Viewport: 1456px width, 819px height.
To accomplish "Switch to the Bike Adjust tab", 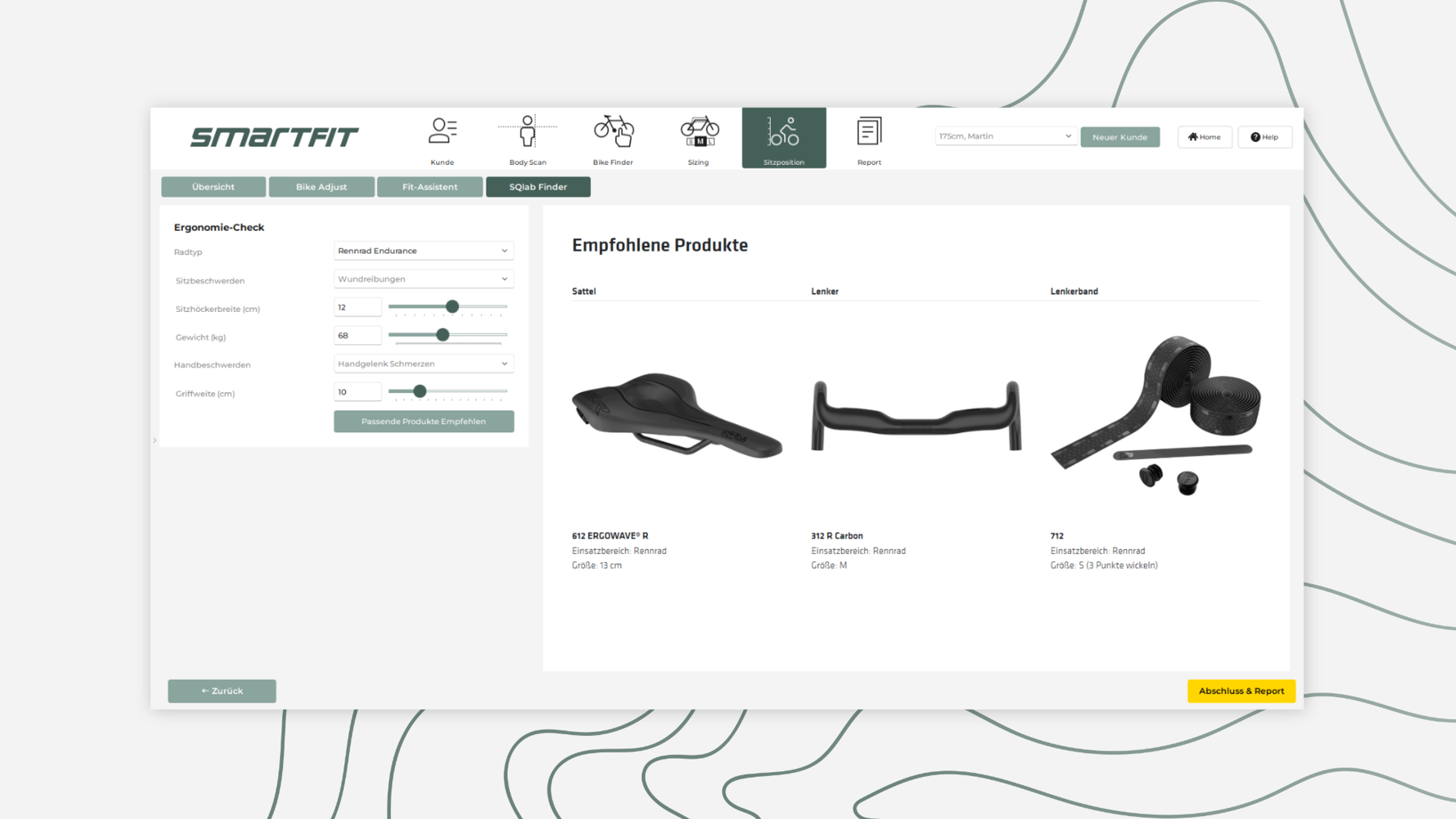I will pyautogui.click(x=321, y=187).
